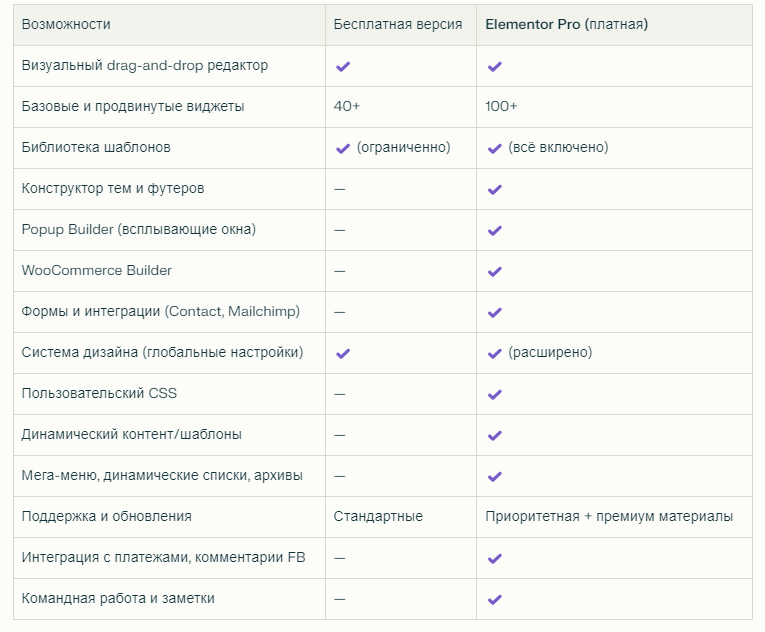
Task: Click the Pro checkmark for drag-and-drop editor
Action: click(x=494, y=66)
